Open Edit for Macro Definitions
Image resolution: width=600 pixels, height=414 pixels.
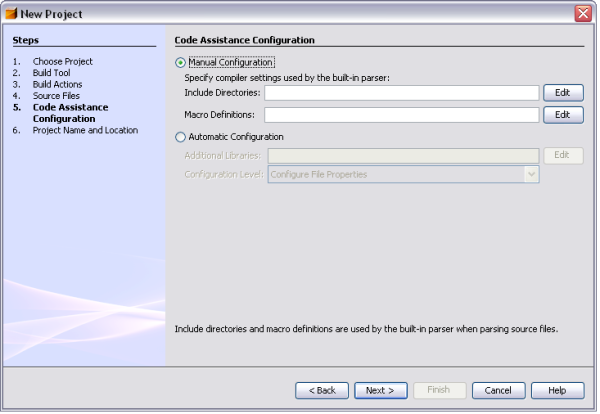(564, 115)
